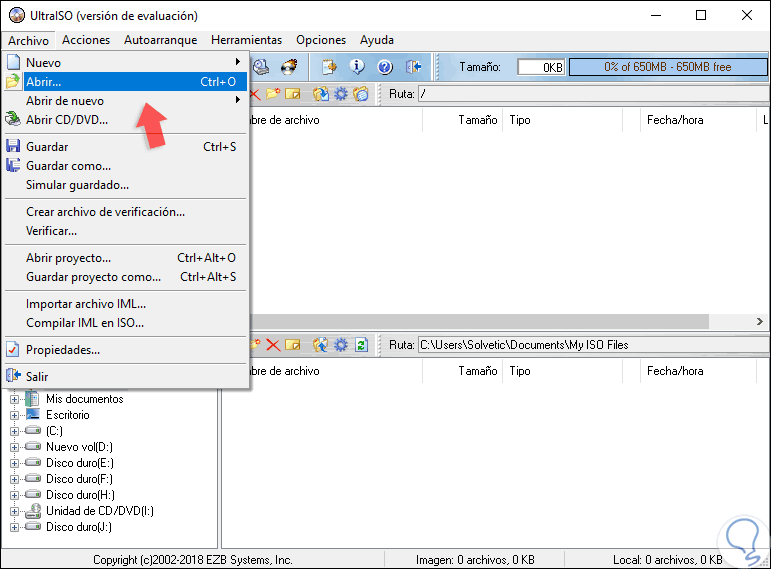Expand the Disco duro(H:) node
The width and height of the screenshot is (771, 569).
14,495
